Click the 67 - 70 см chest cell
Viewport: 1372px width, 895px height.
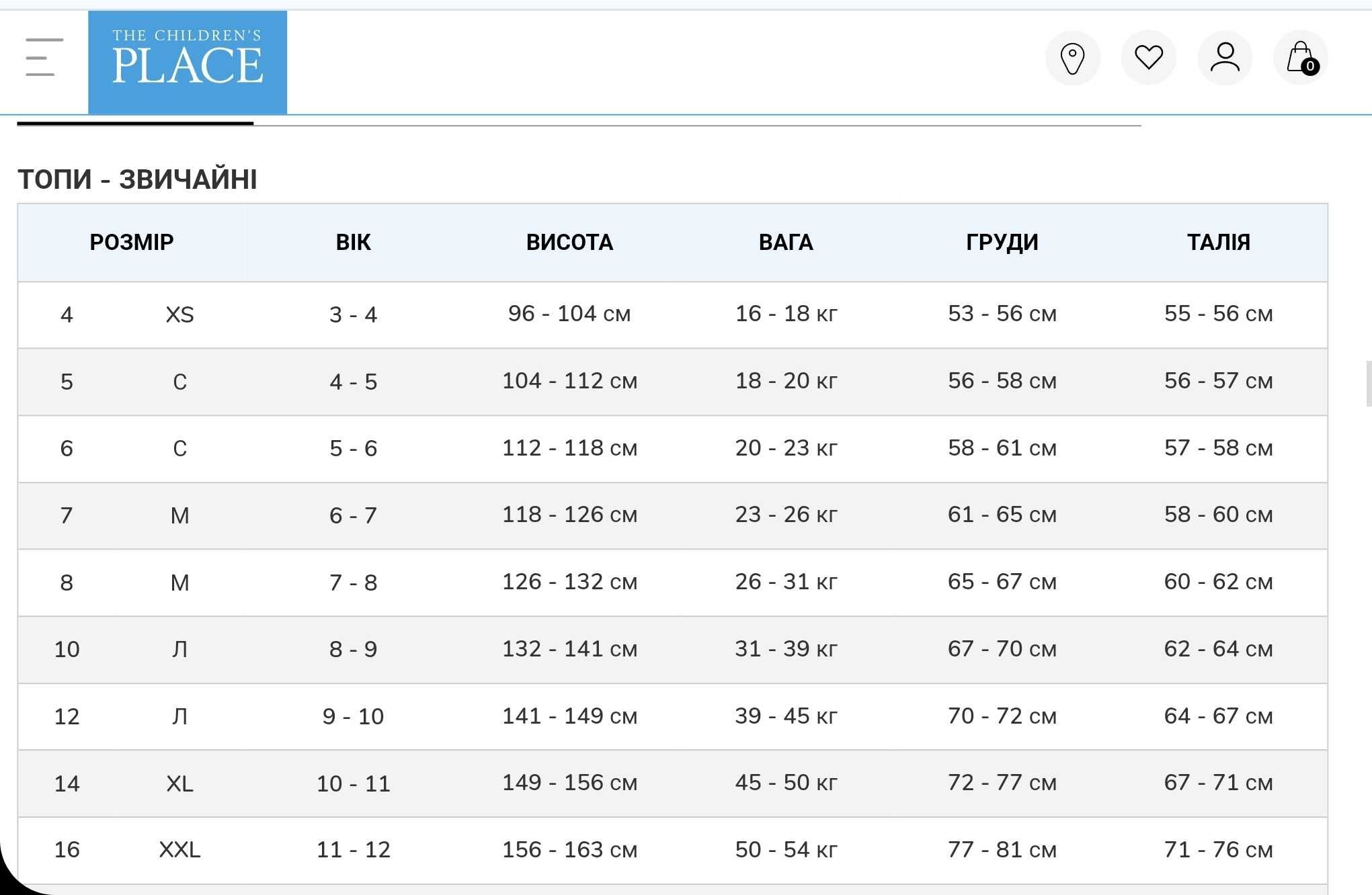pyautogui.click(x=1002, y=648)
